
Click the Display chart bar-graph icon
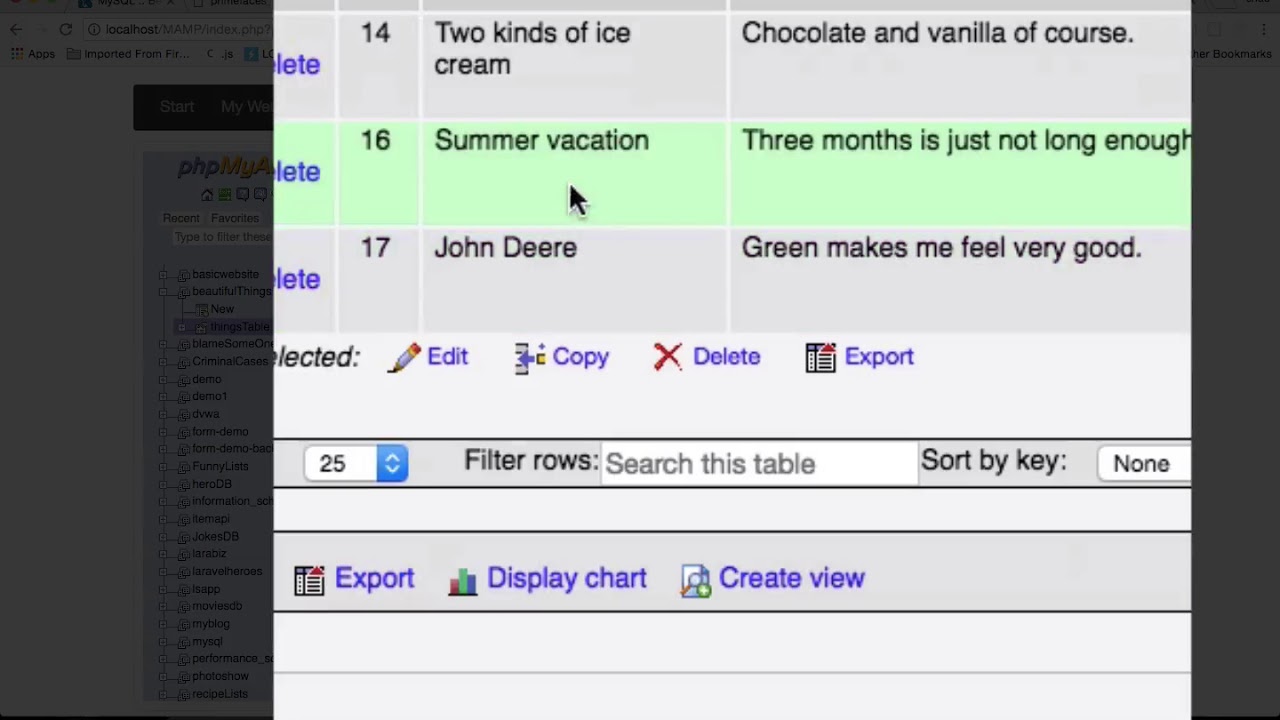pos(462,580)
